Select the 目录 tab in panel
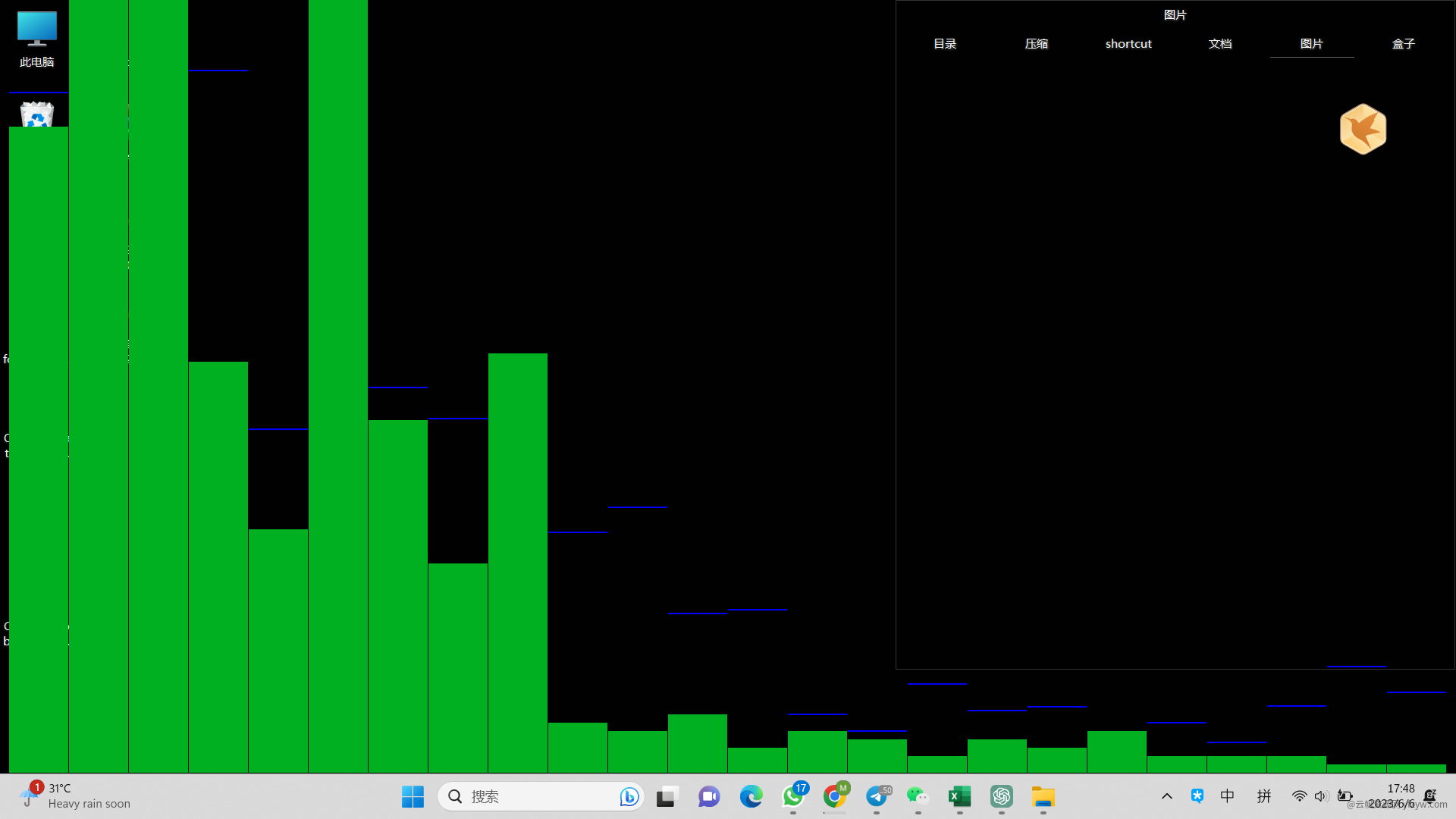This screenshot has width=1456, height=819. (944, 43)
